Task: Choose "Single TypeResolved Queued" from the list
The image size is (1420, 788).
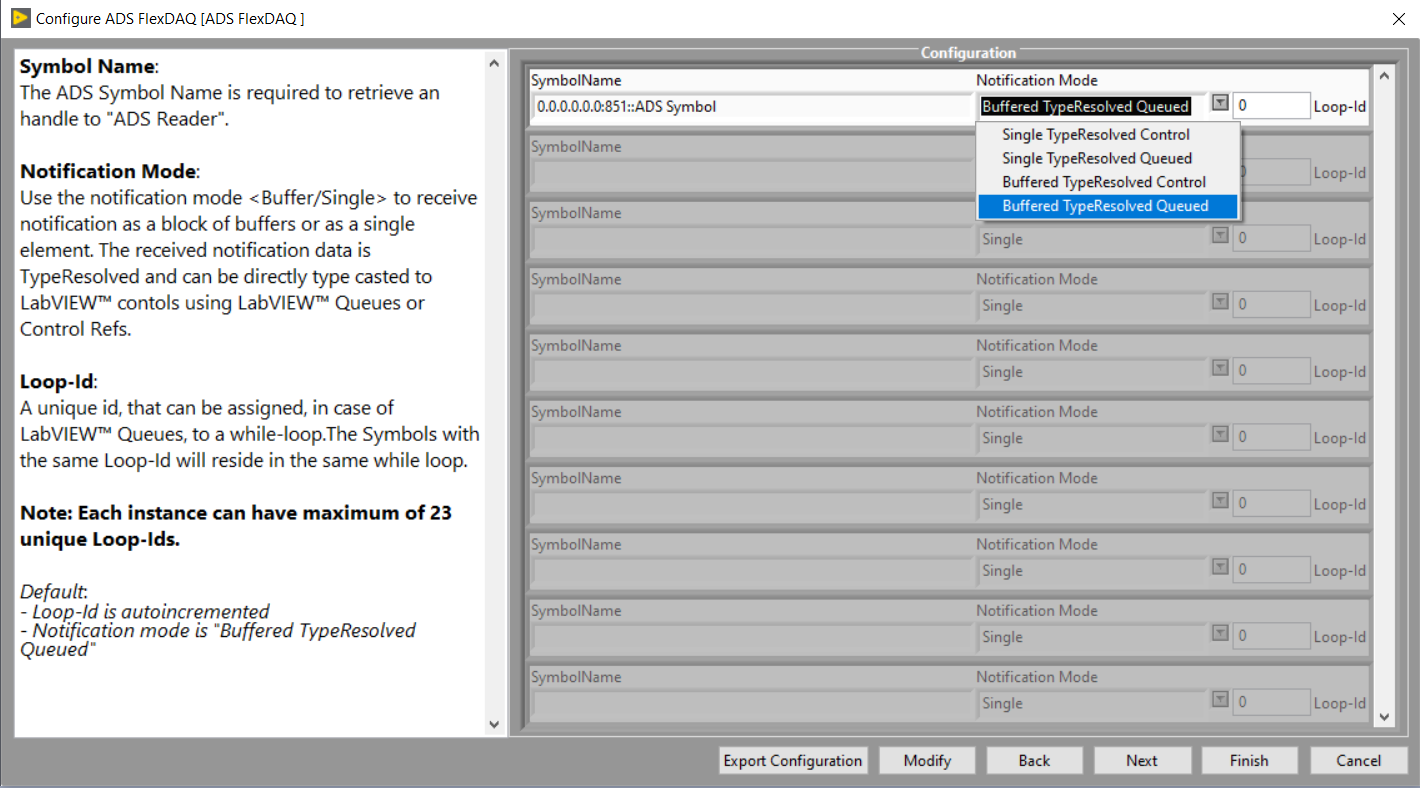Action: 1097,158
